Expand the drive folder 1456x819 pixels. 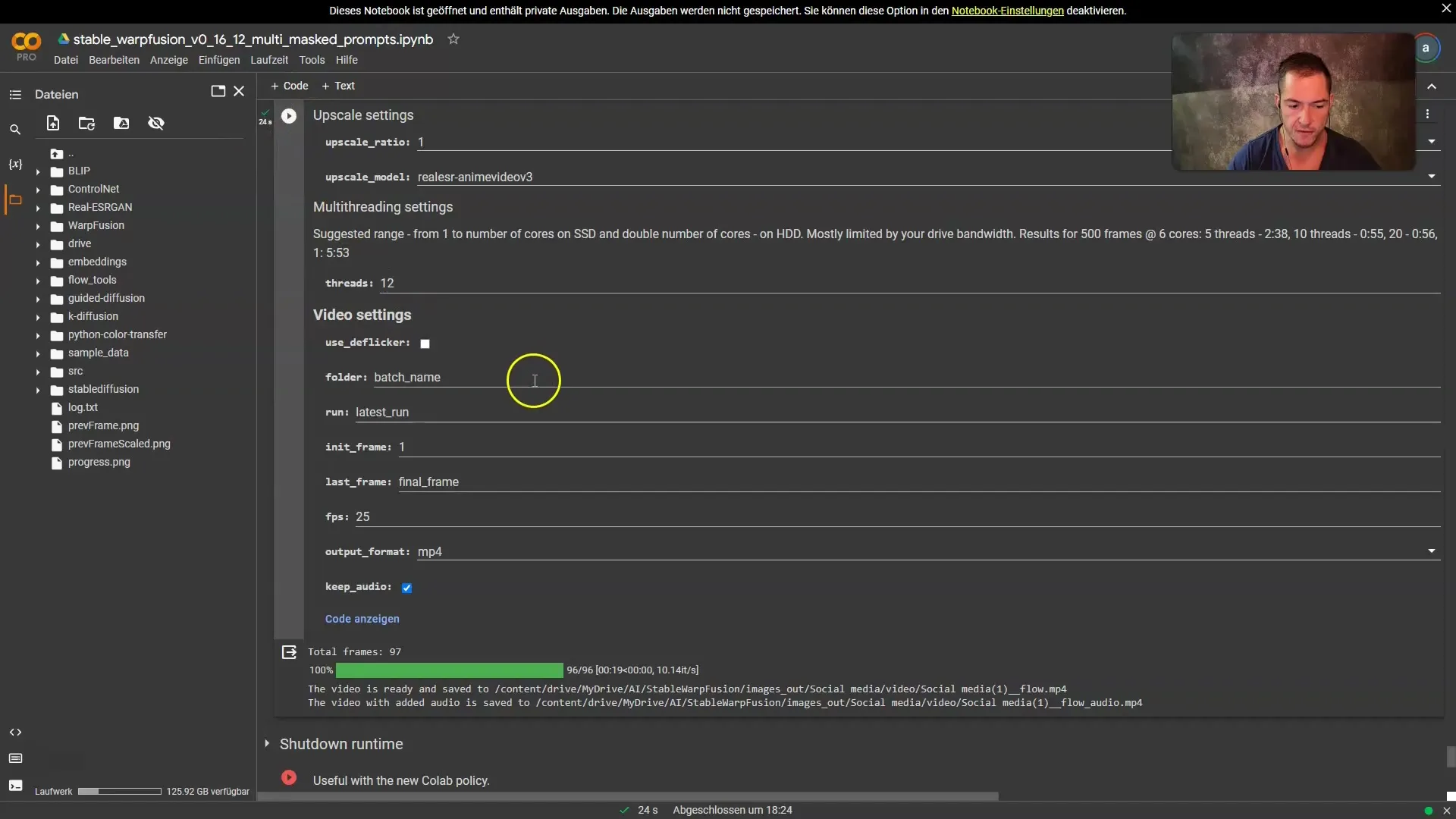38,245
